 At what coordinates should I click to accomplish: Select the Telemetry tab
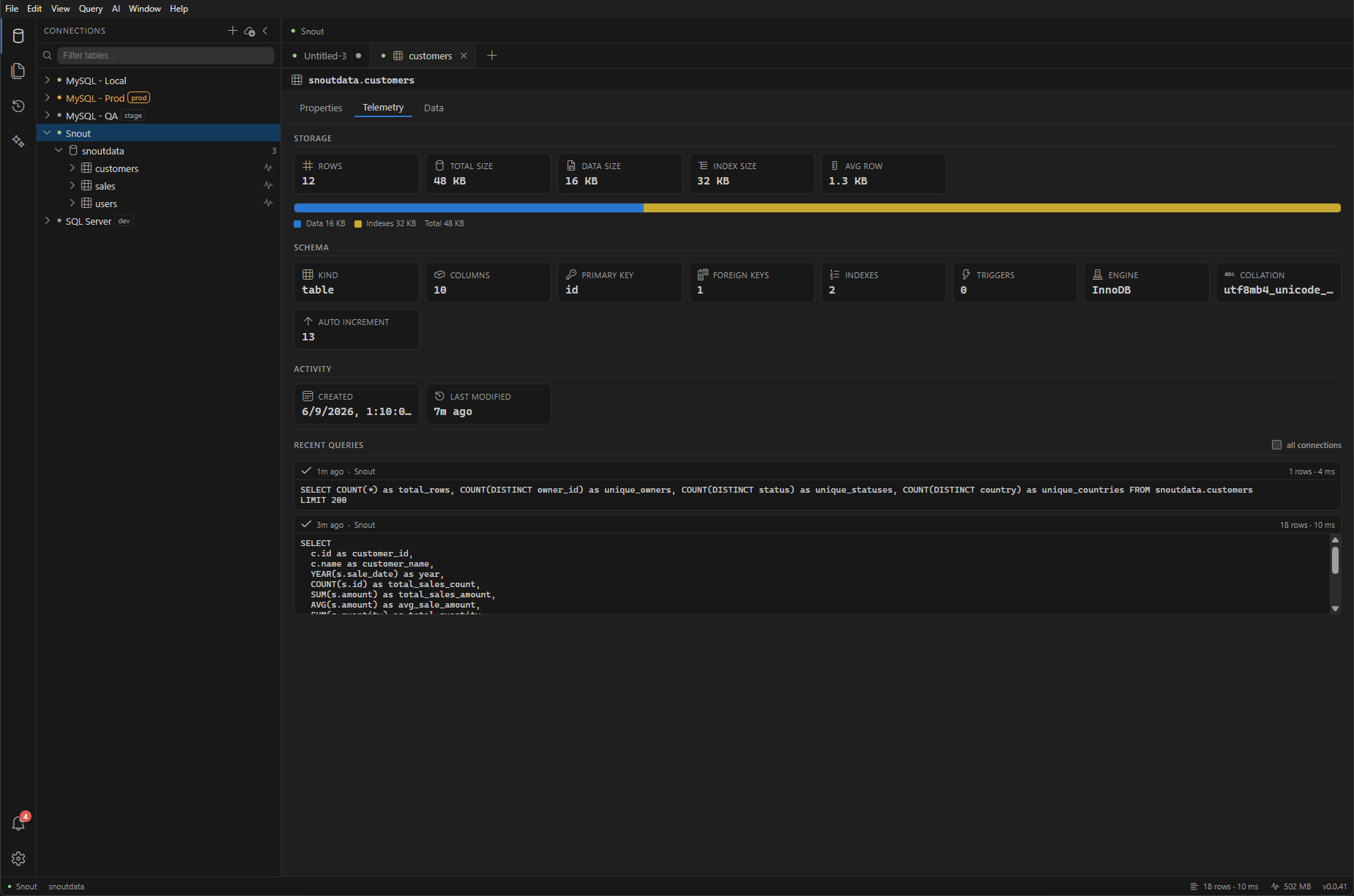point(383,108)
